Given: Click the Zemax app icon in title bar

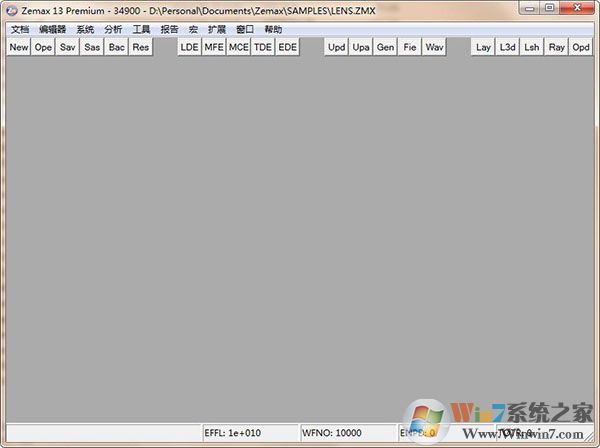Looking at the screenshot, I should coord(12,11).
